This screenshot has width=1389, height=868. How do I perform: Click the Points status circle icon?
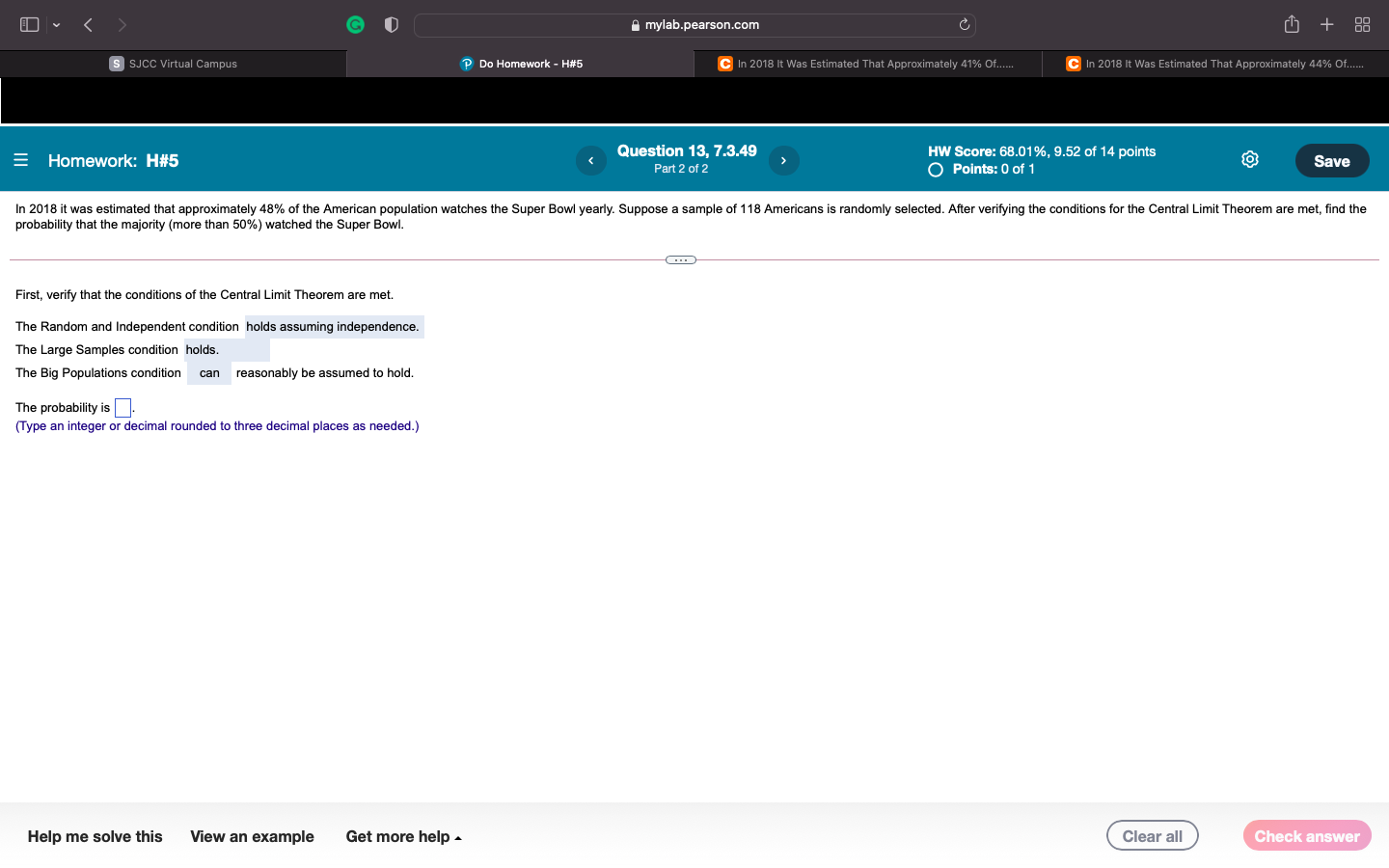pyautogui.click(x=936, y=170)
